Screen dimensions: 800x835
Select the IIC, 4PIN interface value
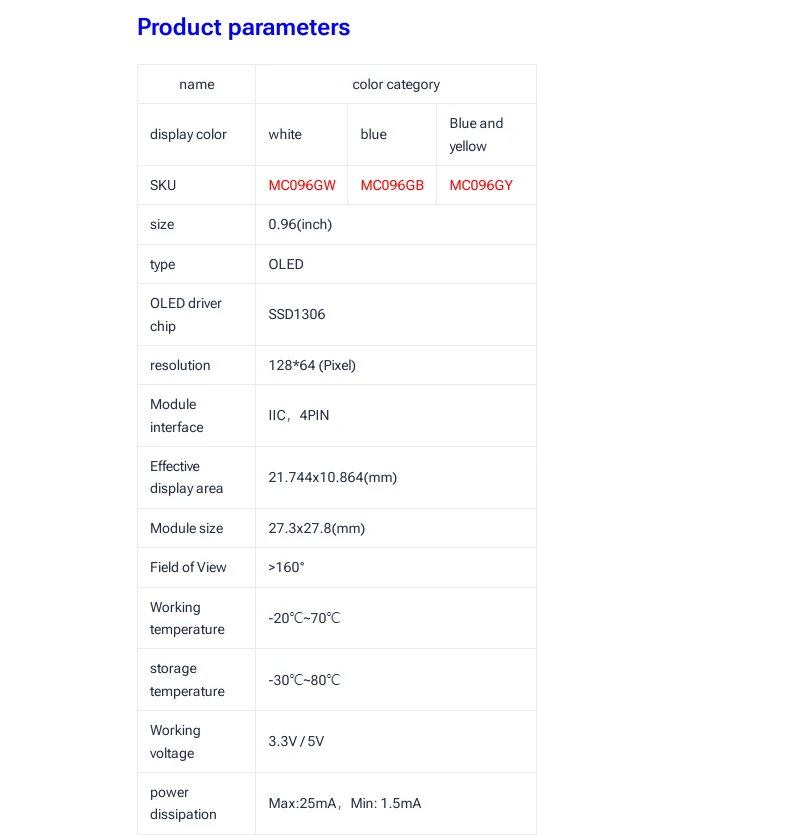[299, 416]
